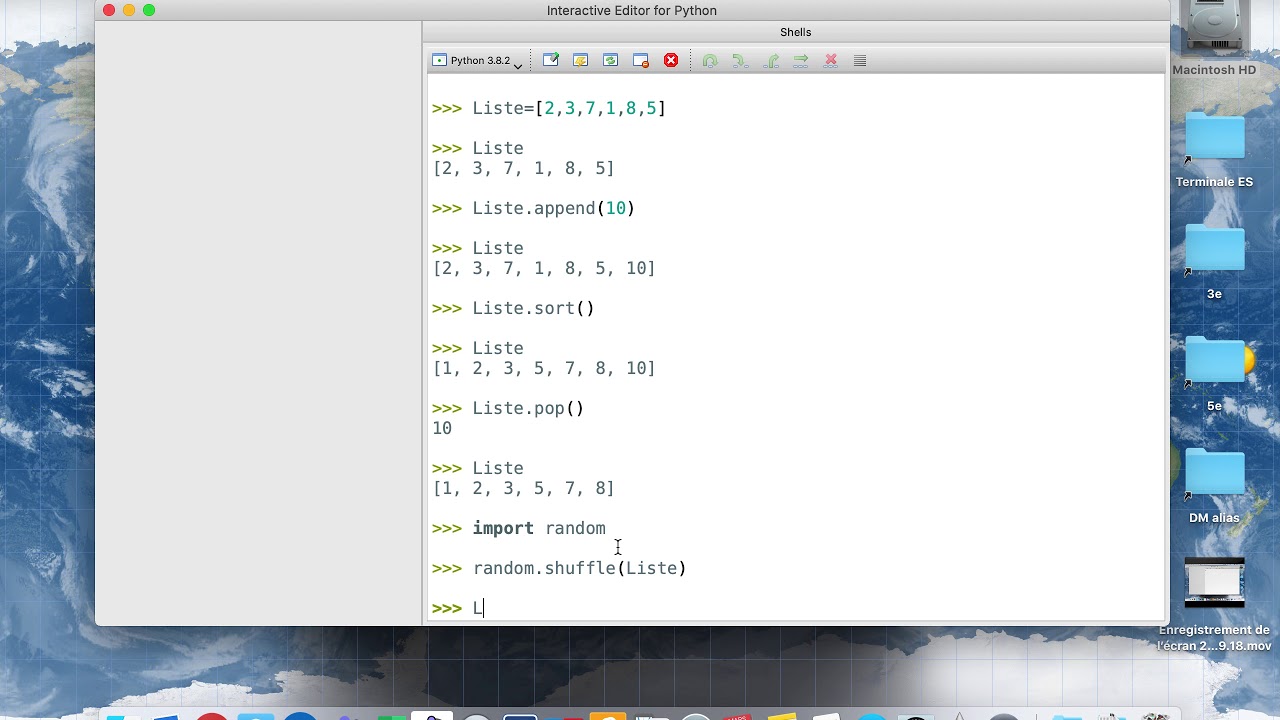Click the Liste.pop() command line
Screen dimensions: 1280x720
click(508, 408)
